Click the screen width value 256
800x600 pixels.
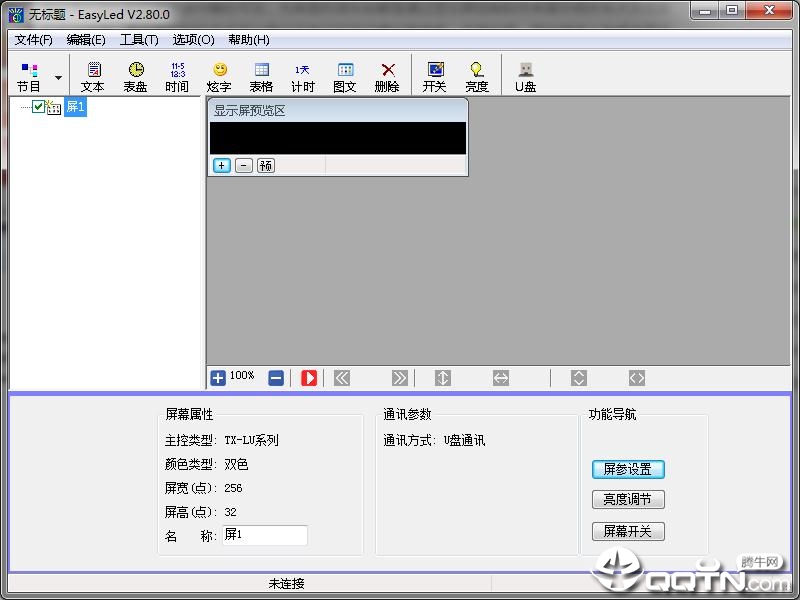(x=233, y=488)
